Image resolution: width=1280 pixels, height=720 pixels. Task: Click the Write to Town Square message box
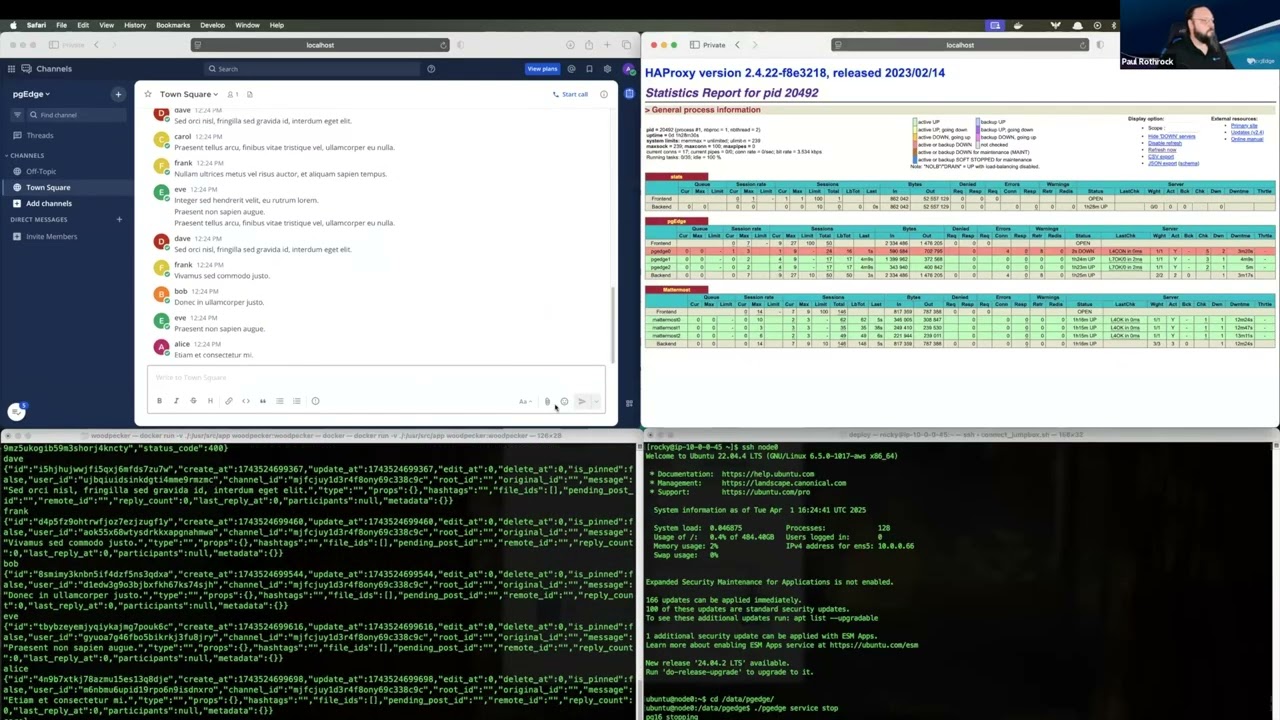pyautogui.click(x=376, y=378)
